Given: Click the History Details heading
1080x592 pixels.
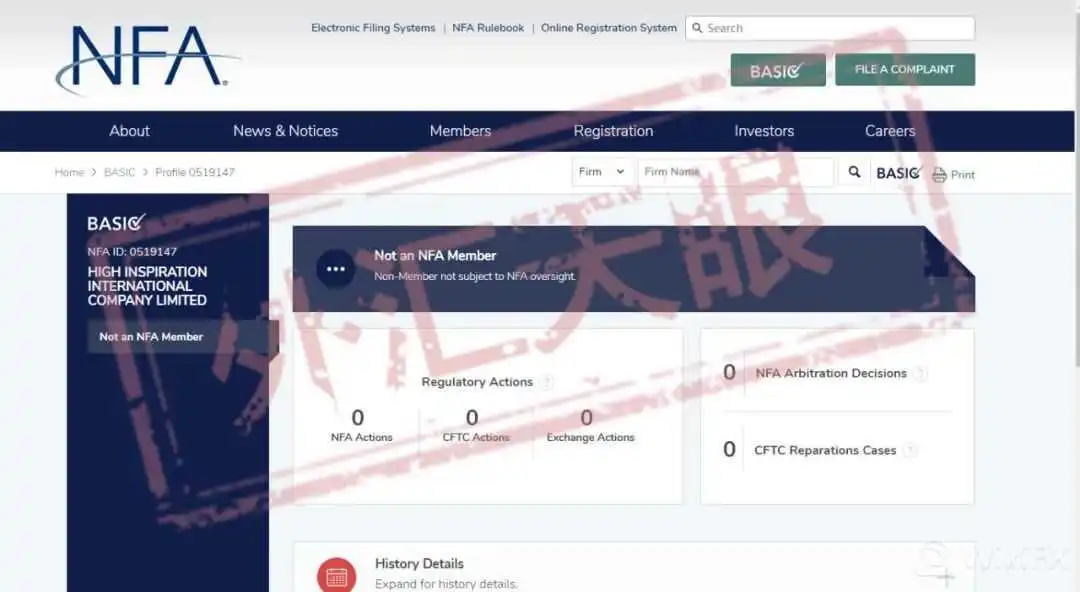Looking at the screenshot, I should pos(419,564).
